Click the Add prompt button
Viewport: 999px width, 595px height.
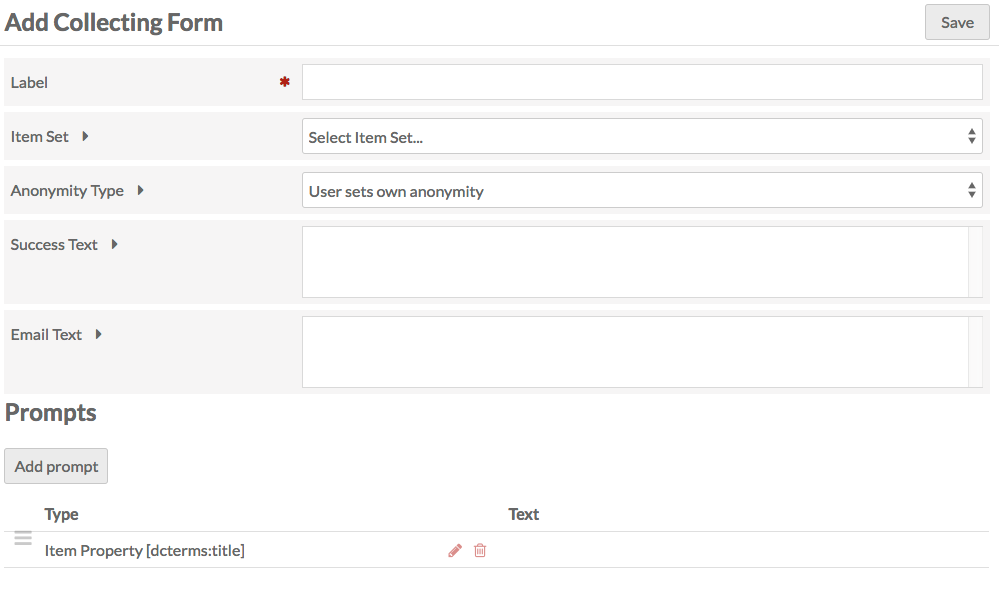(x=56, y=466)
